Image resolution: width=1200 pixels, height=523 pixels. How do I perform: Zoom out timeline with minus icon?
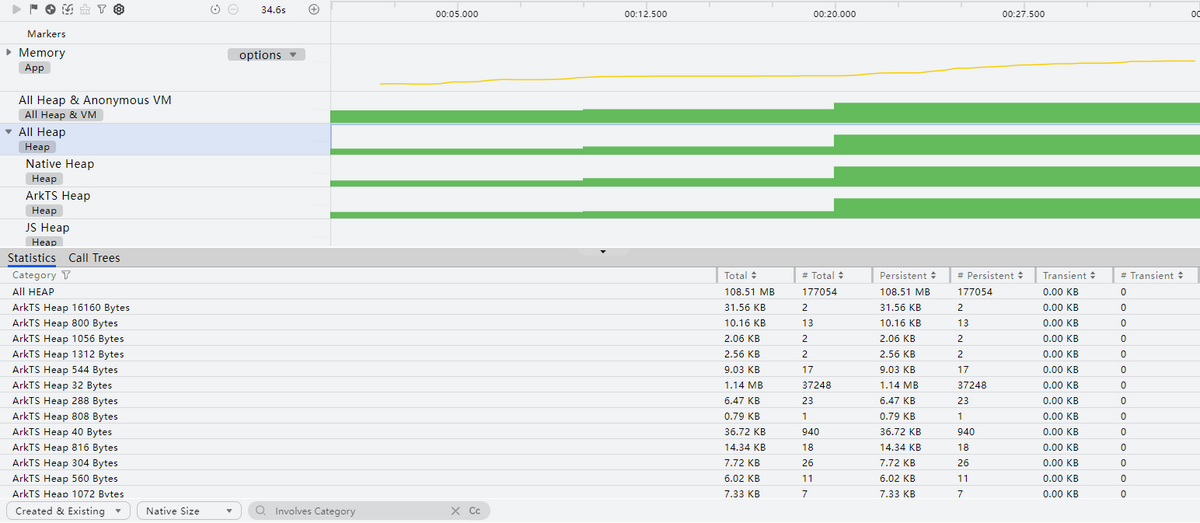pyautogui.click(x=233, y=9)
